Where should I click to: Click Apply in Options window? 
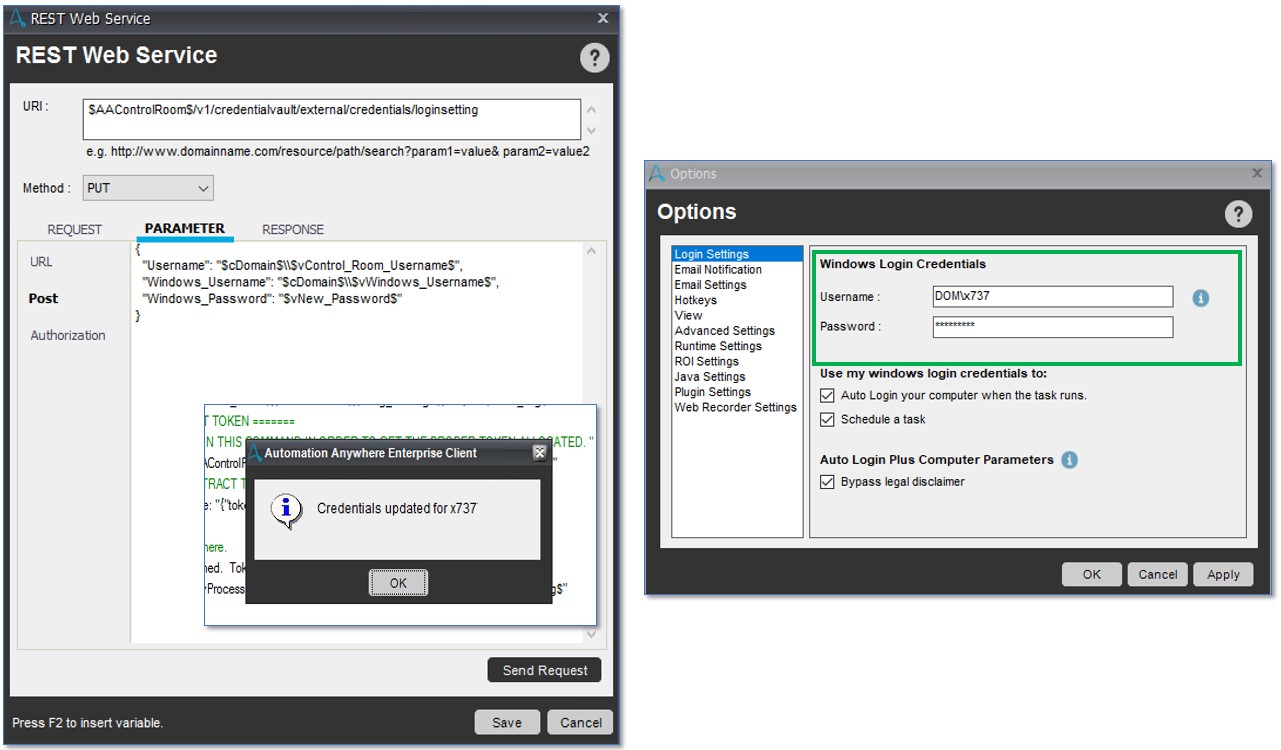tap(1223, 574)
